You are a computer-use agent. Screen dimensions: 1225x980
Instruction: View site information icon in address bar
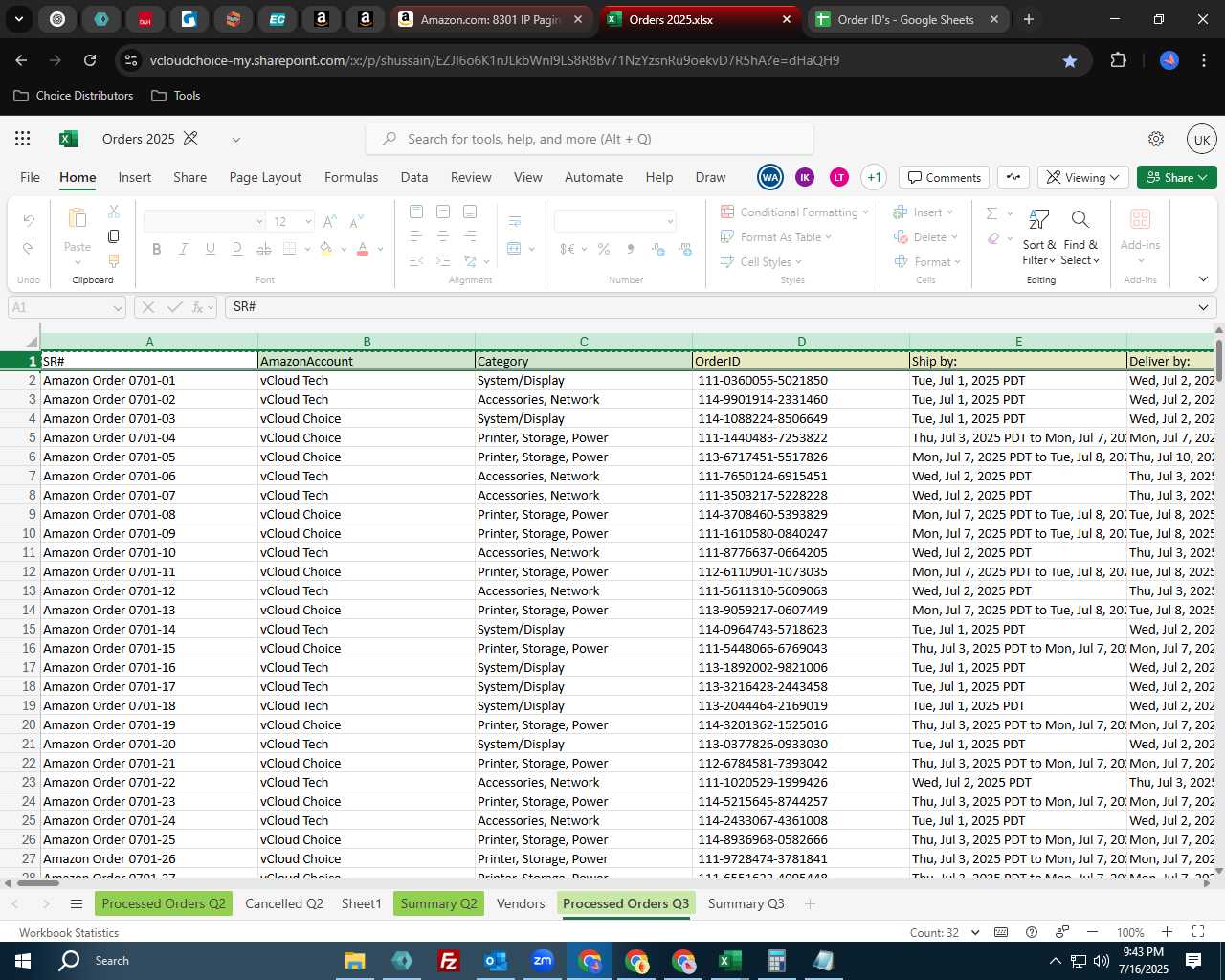131,60
